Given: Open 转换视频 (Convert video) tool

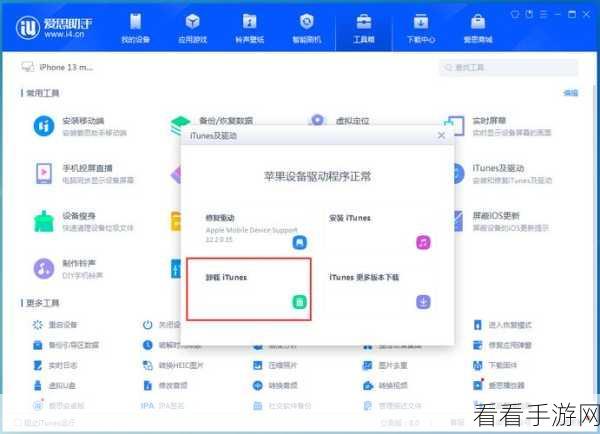Looking at the screenshot, I should tap(385, 385).
